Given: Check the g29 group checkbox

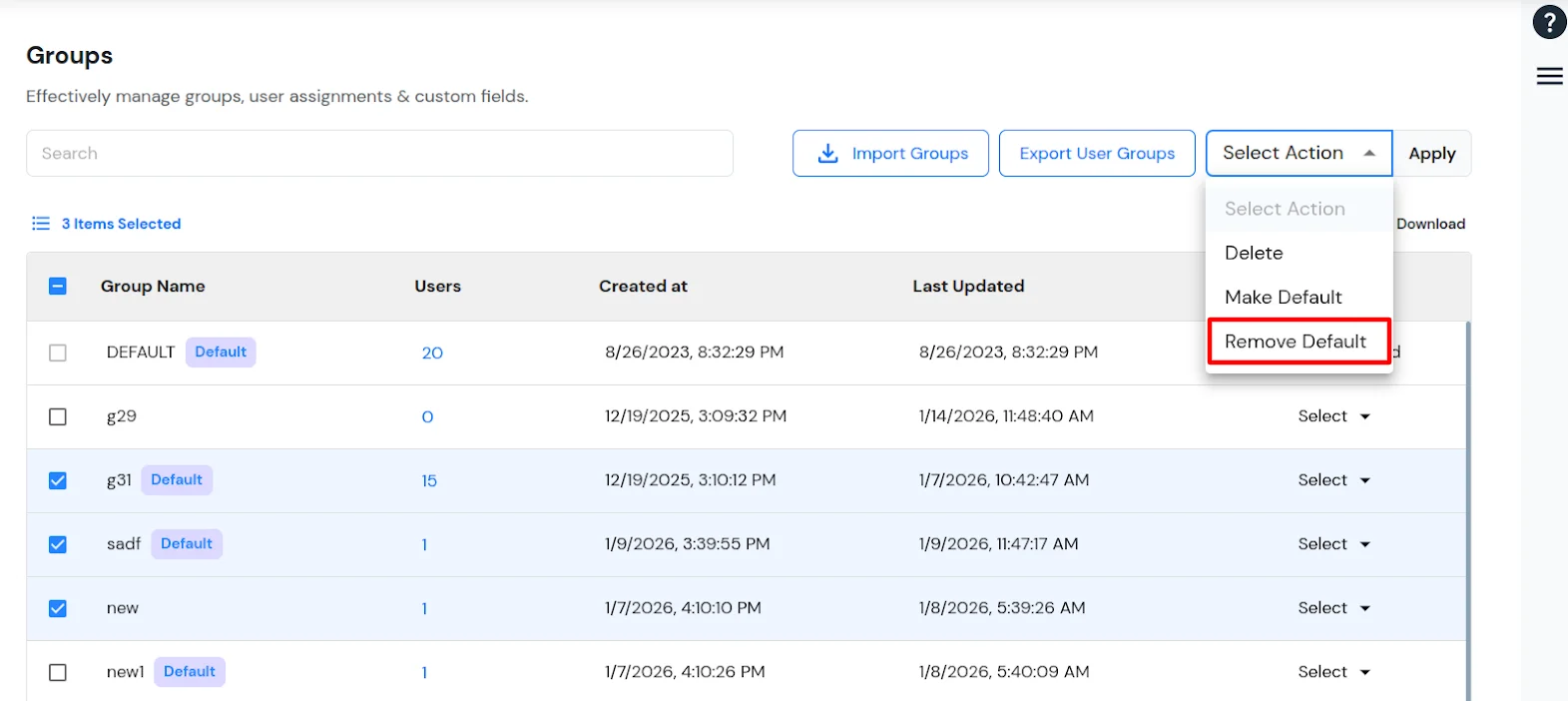Looking at the screenshot, I should pyautogui.click(x=58, y=416).
